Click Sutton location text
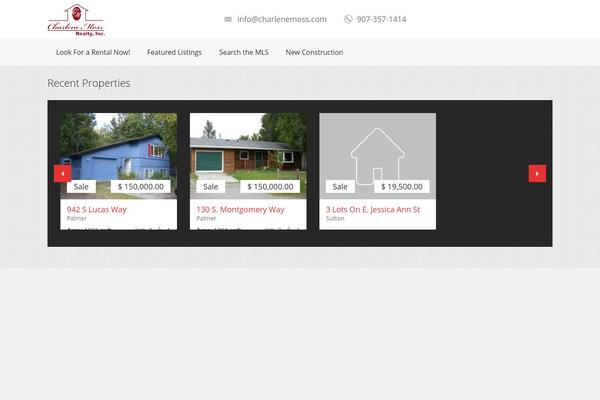Image resolution: width=600 pixels, height=400 pixels. point(335,219)
